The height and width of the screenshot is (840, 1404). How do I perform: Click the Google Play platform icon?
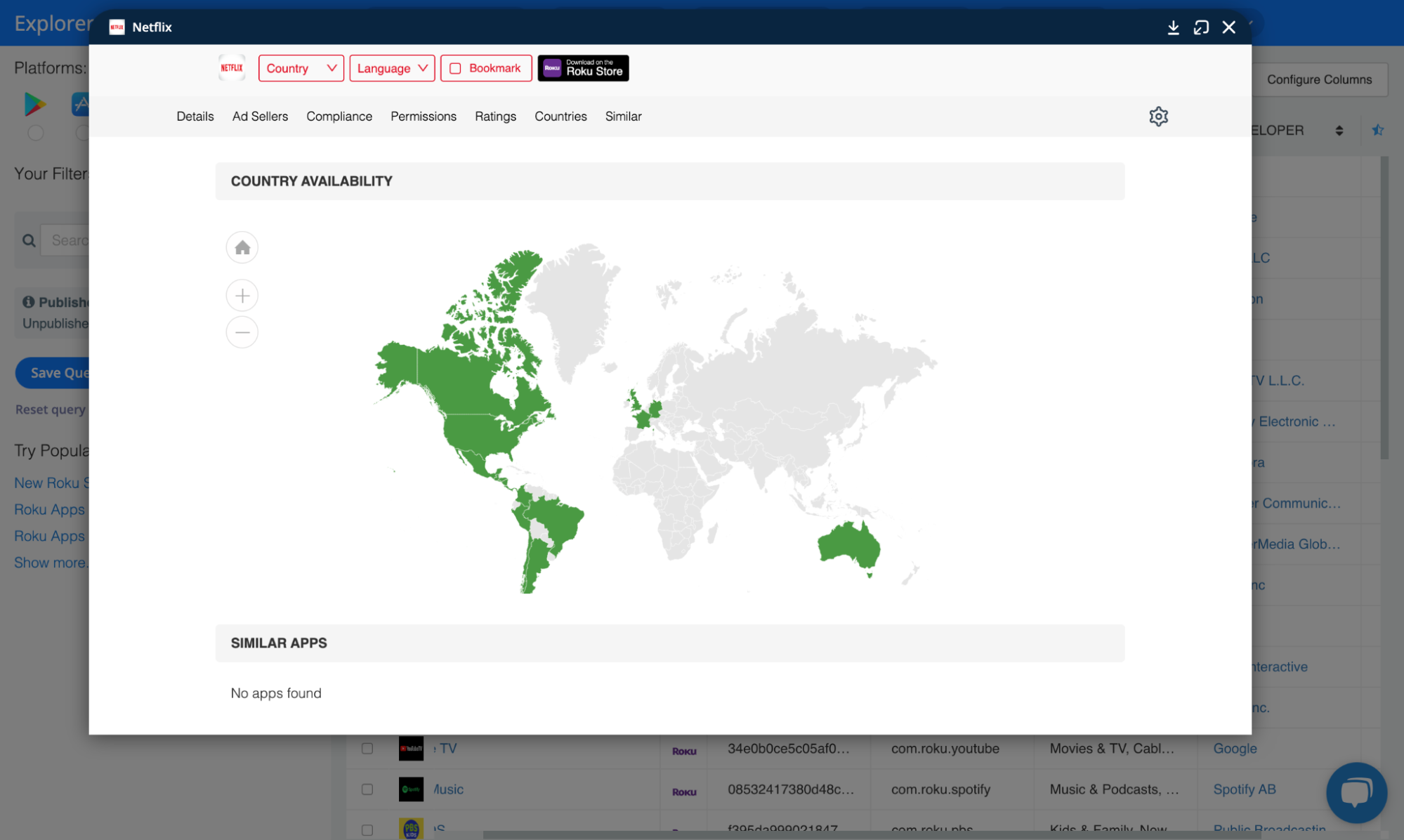click(x=34, y=104)
